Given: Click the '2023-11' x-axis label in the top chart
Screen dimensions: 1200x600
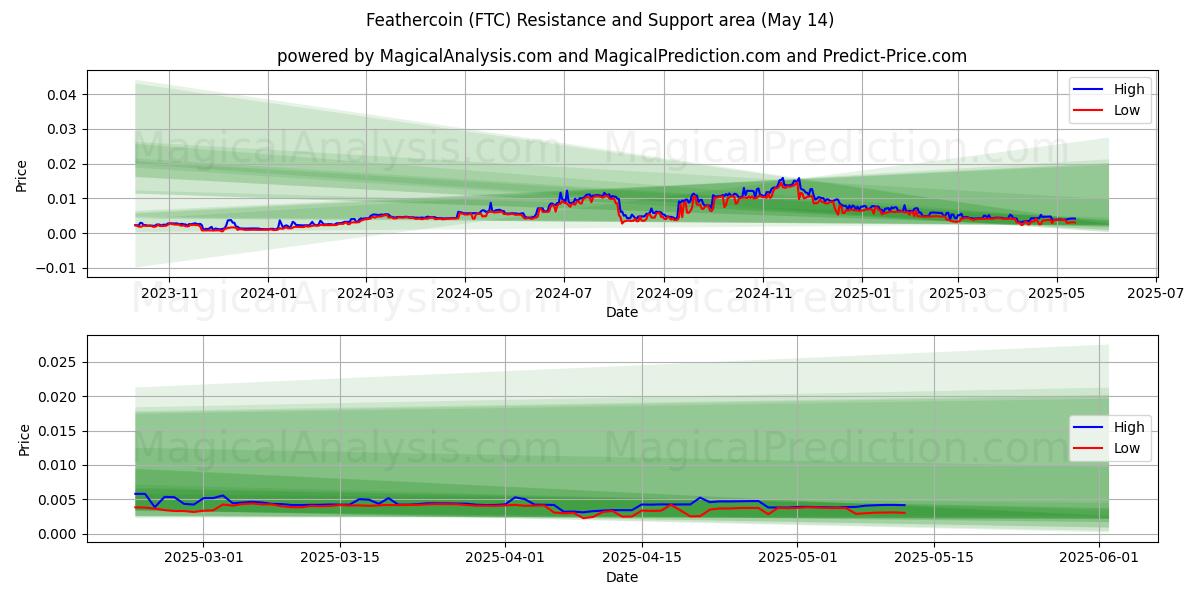Looking at the screenshot, I should [x=169, y=293].
